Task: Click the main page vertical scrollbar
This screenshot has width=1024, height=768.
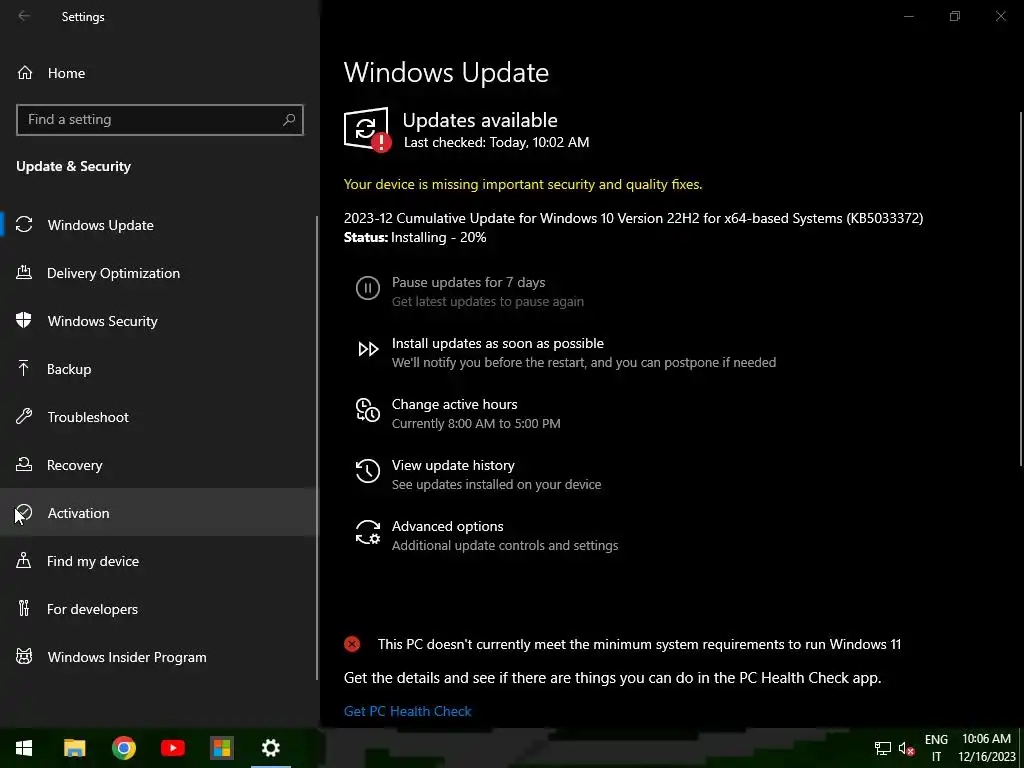Action: coord(1021,289)
